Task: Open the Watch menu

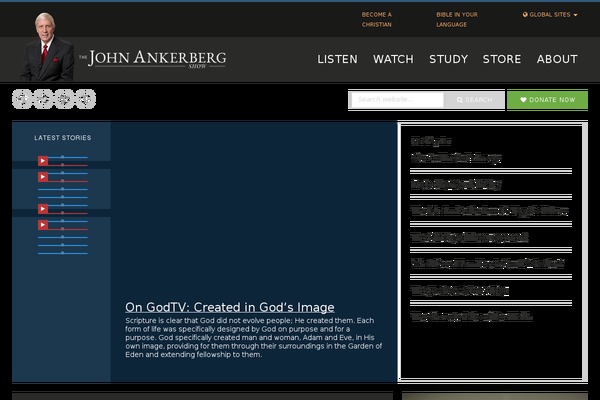Action: [x=393, y=59]
